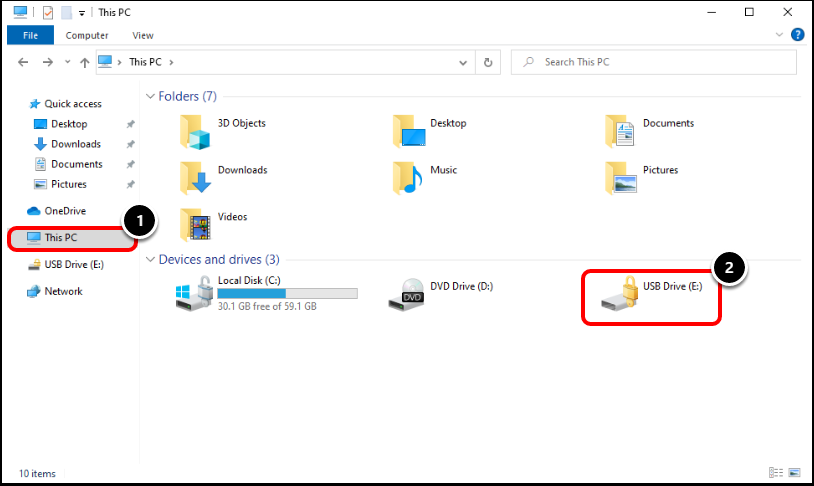
Task: Click the Folders (7) group header text
Action: 187,97
